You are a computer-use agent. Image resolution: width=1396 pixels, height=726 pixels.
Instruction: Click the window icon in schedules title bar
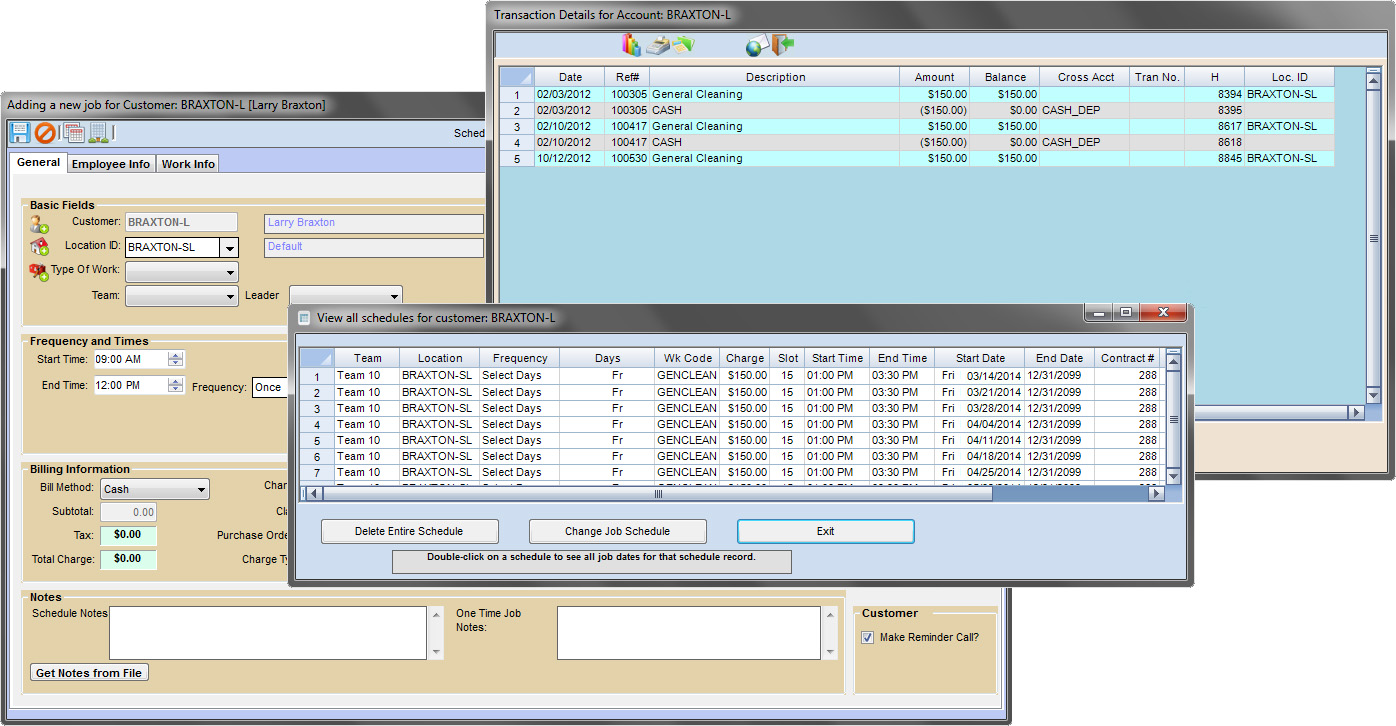coord(304,318)
